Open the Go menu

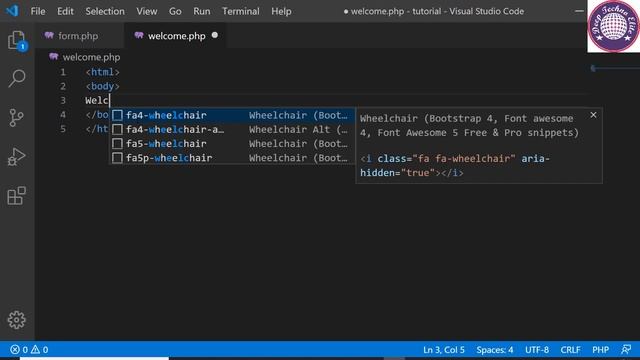[175, 11]
